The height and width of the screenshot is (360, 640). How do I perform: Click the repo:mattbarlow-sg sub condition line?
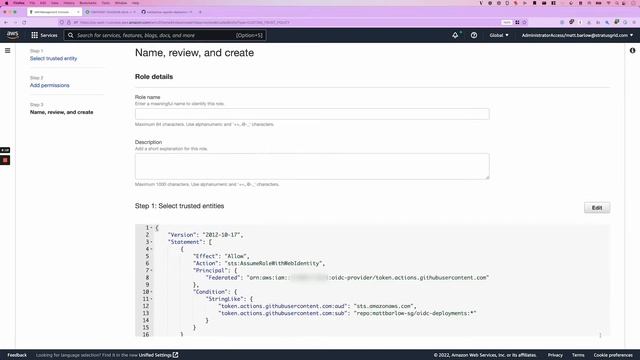[347, 313]
